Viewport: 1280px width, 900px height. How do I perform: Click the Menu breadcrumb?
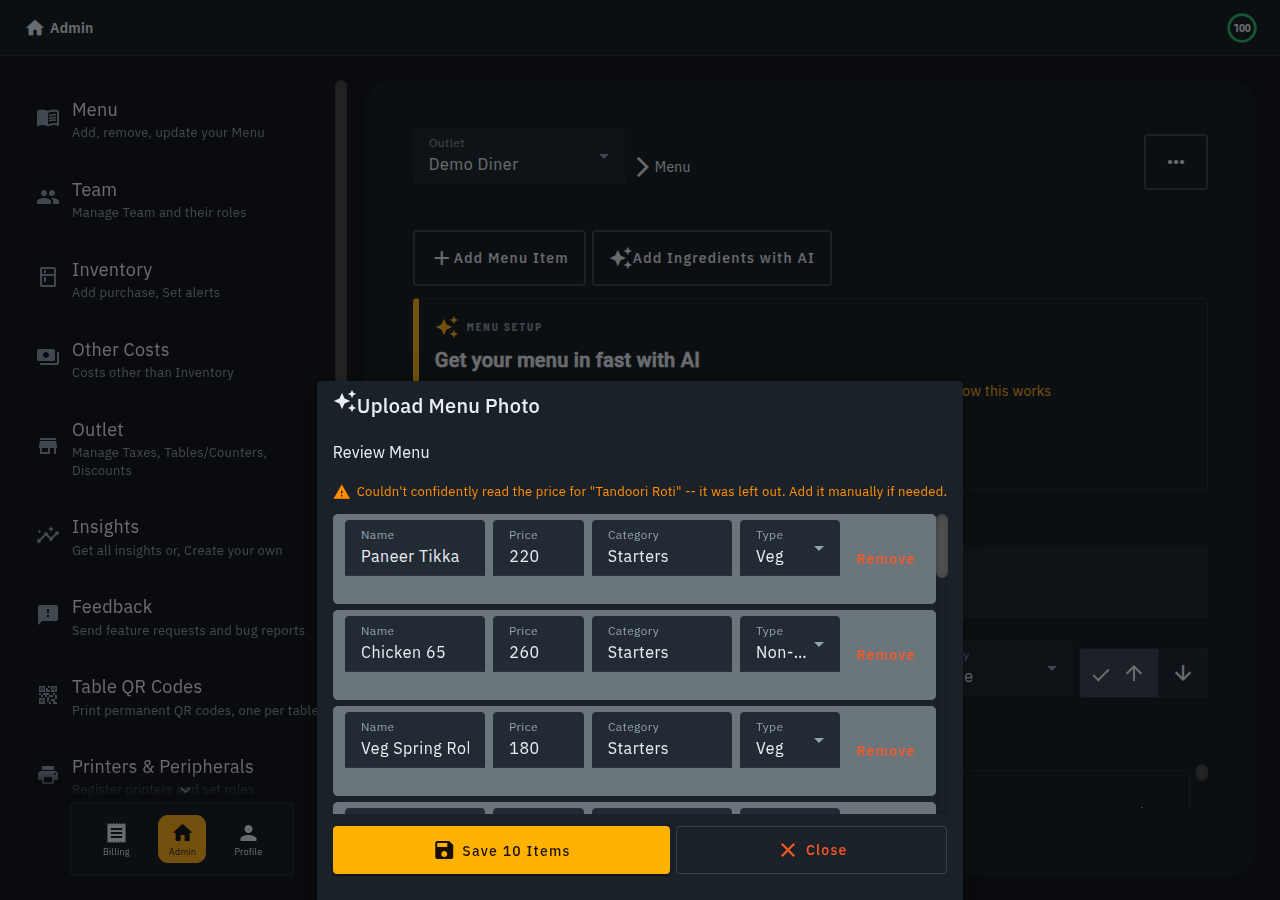coord(672,167)
